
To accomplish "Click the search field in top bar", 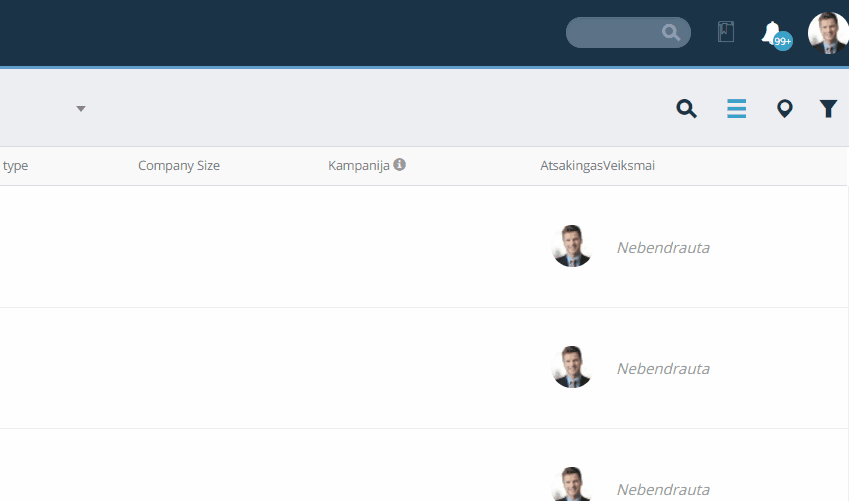I will click(x=628, y=32).
